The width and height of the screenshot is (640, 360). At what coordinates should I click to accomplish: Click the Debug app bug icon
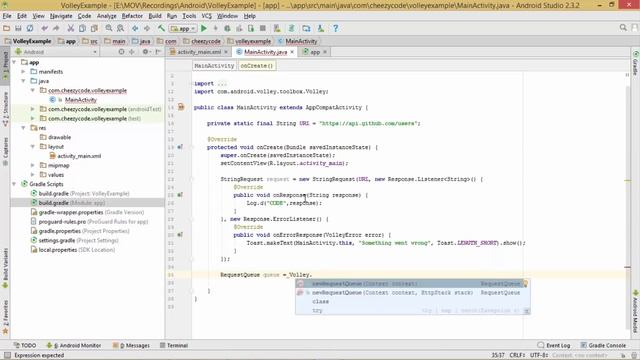coord(227,28)
